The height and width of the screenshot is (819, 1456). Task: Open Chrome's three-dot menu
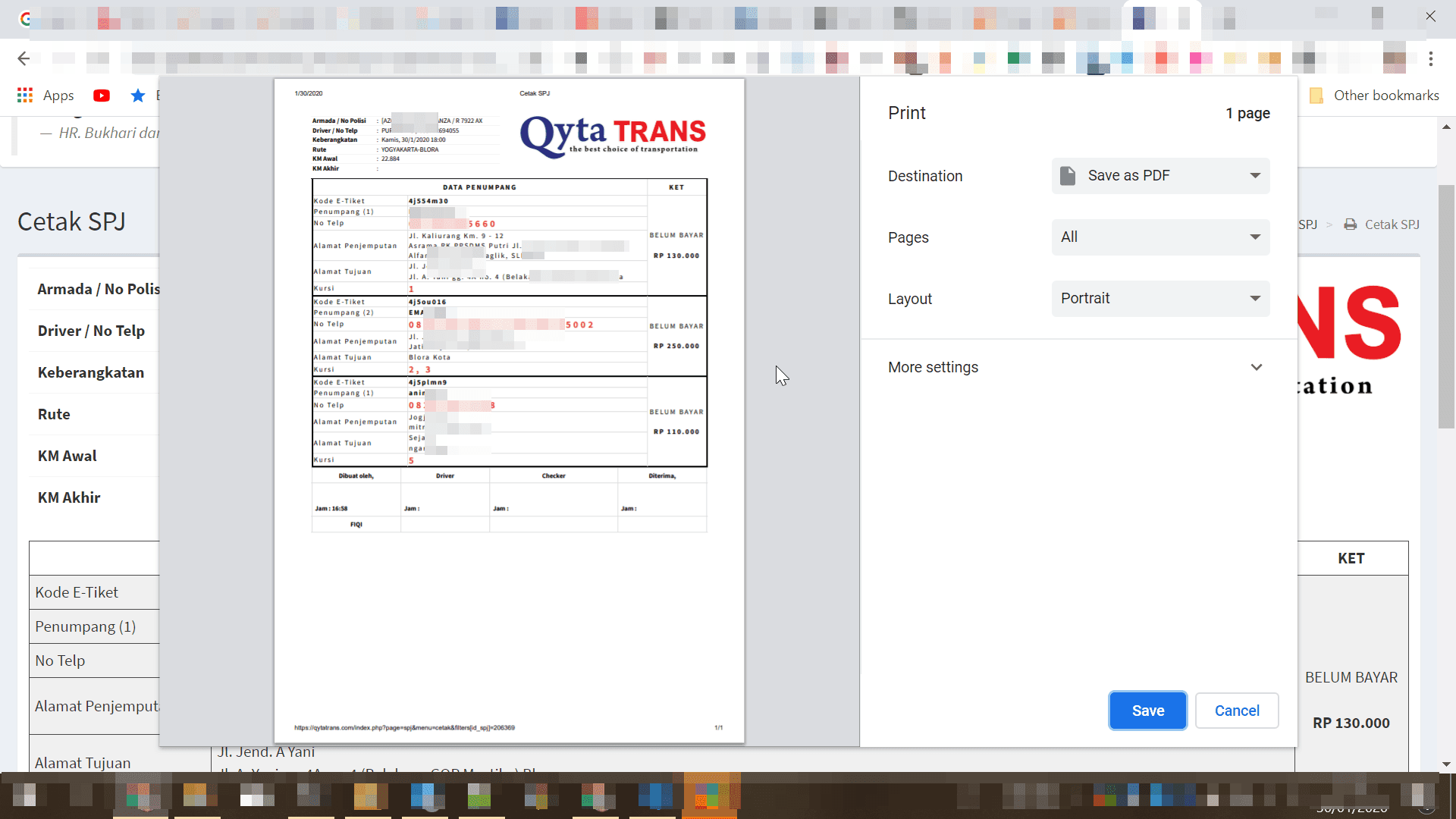coord(1430,58)
